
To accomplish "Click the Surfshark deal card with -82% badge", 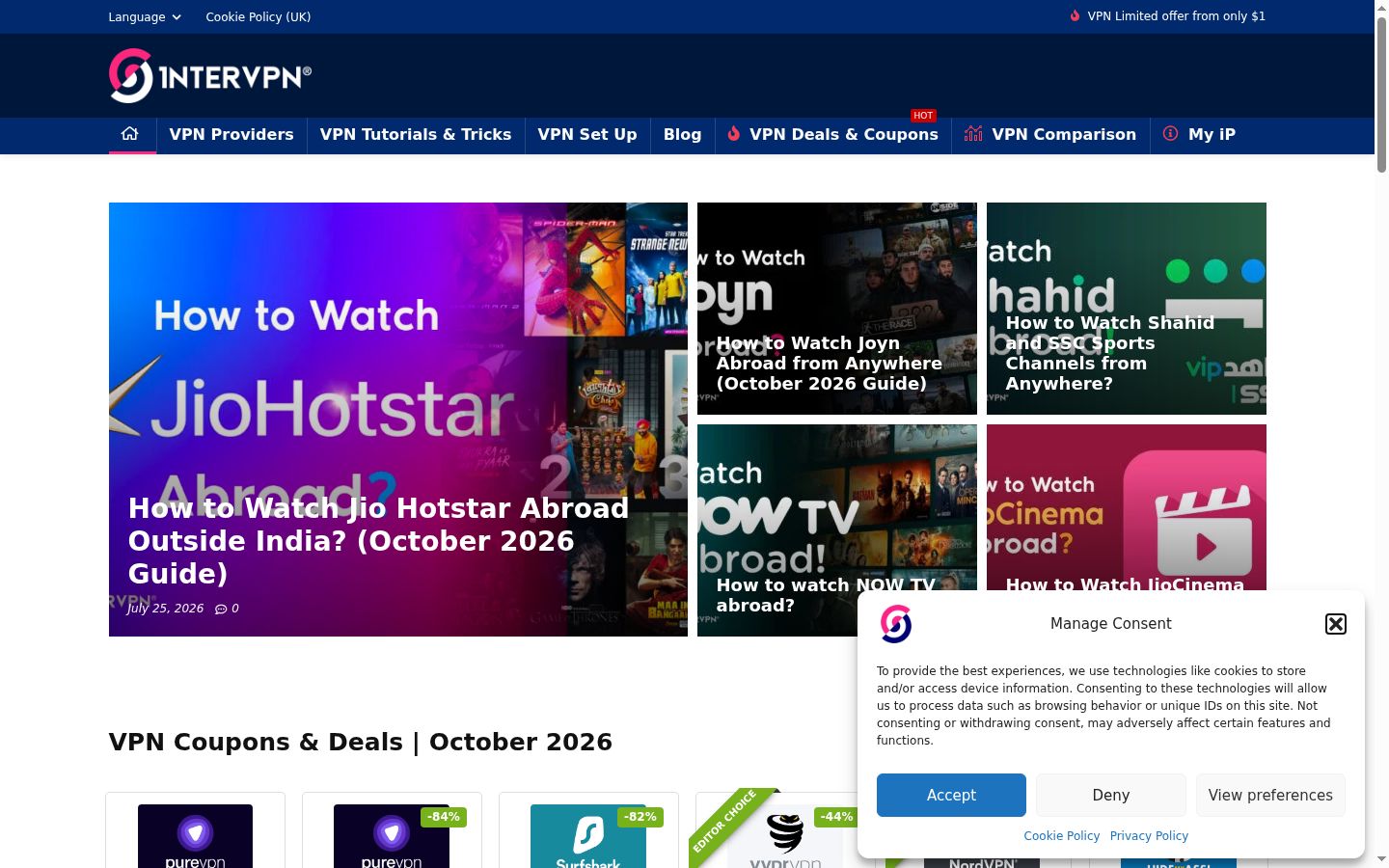I will point(588,830).
